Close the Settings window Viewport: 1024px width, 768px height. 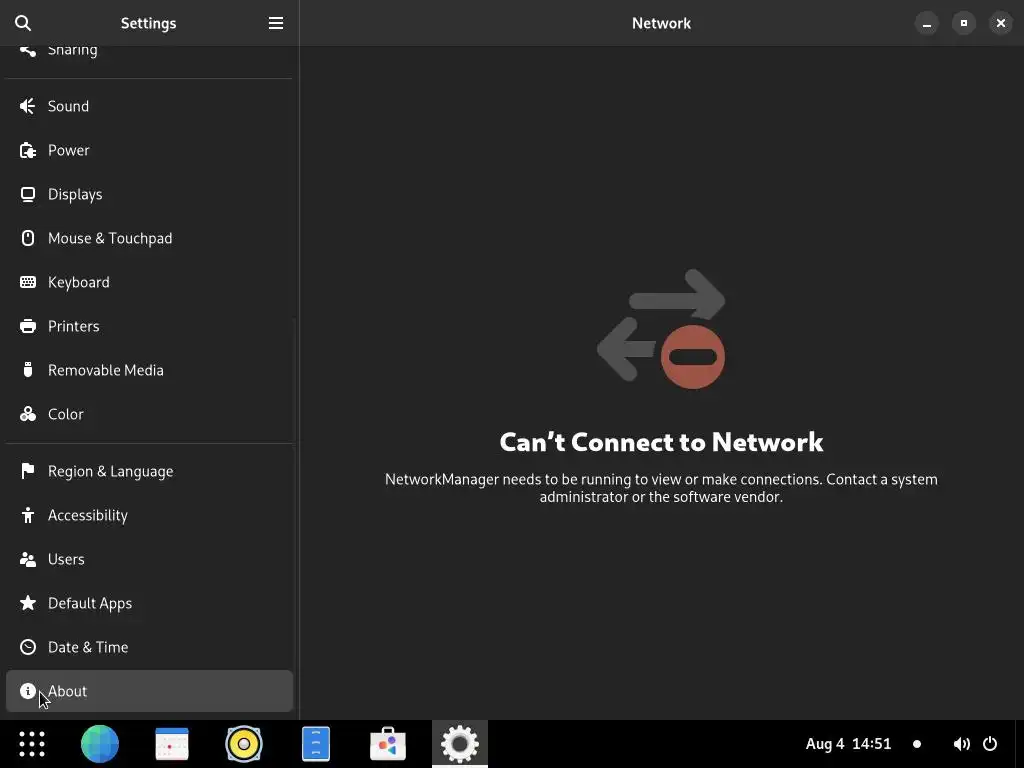pos(1000,23)
